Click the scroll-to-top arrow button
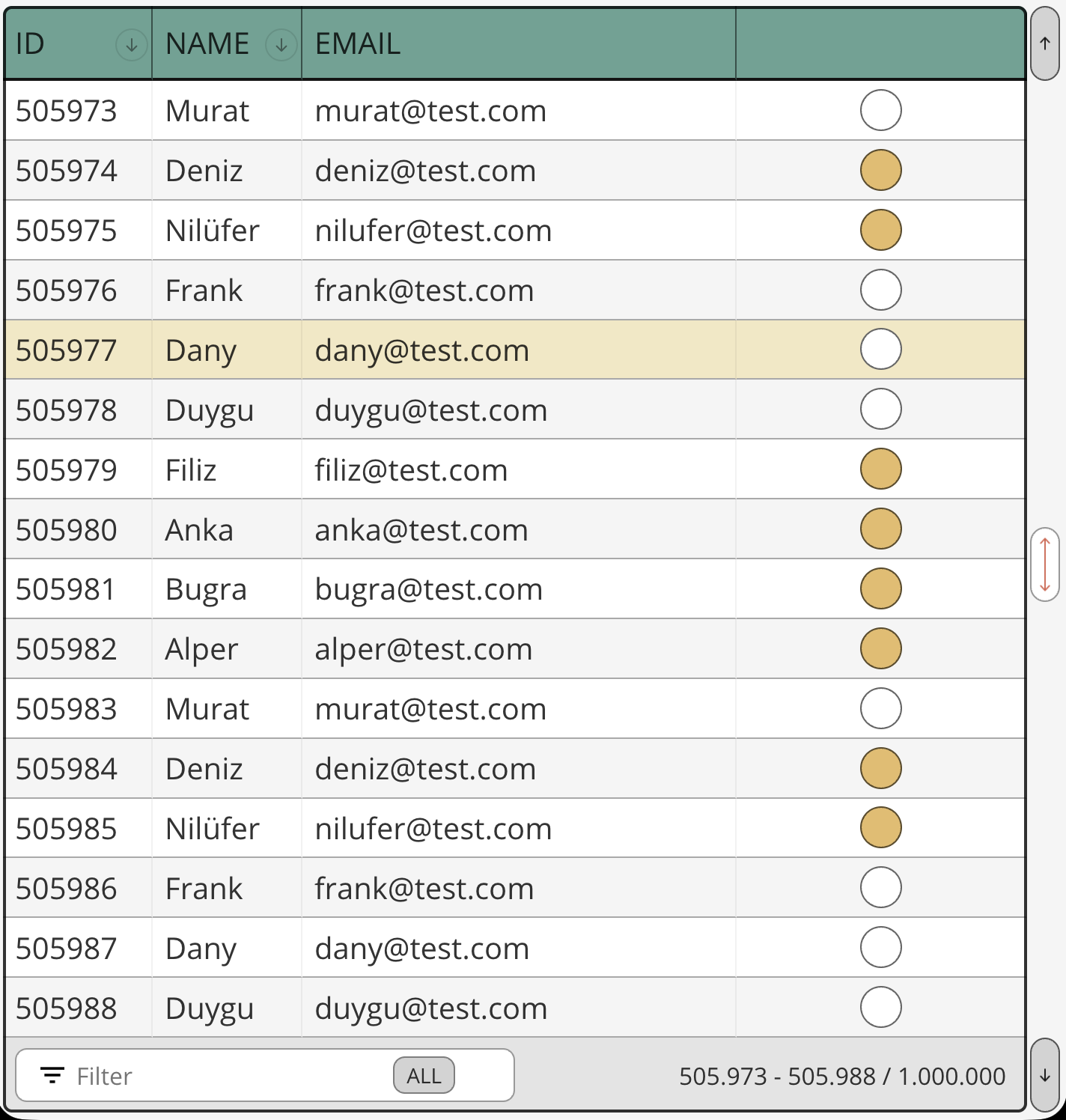The width and height of the screenshot is (1066, 1120). click(x=1044, y=43)
